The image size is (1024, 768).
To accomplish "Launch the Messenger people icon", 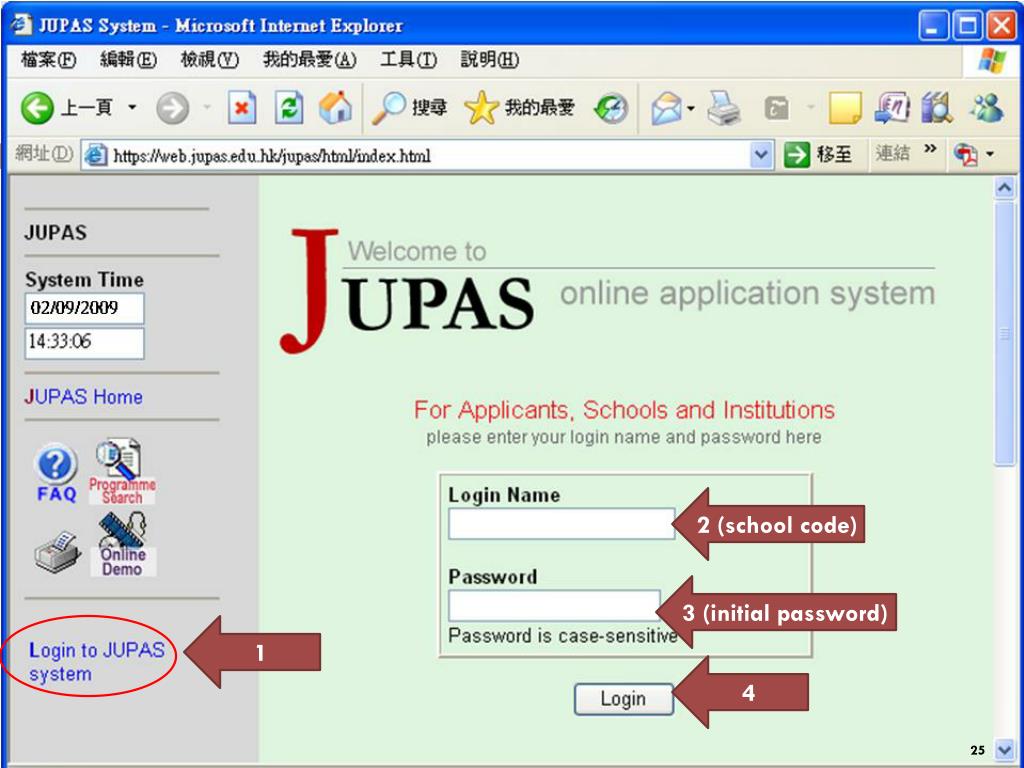I will (x=986, y=108).
